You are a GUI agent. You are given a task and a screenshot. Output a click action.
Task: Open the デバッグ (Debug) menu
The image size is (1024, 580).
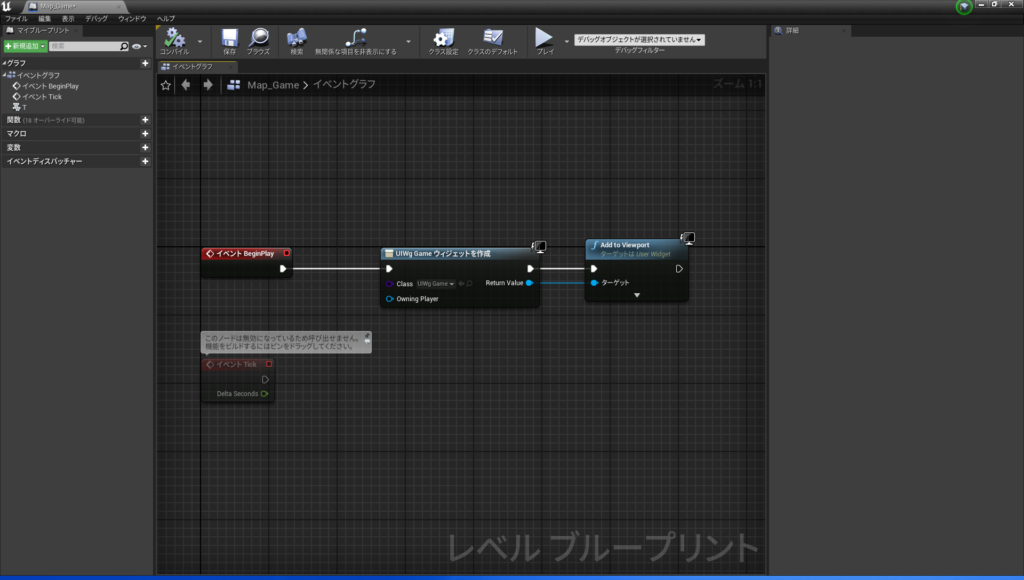coord(96,19)
